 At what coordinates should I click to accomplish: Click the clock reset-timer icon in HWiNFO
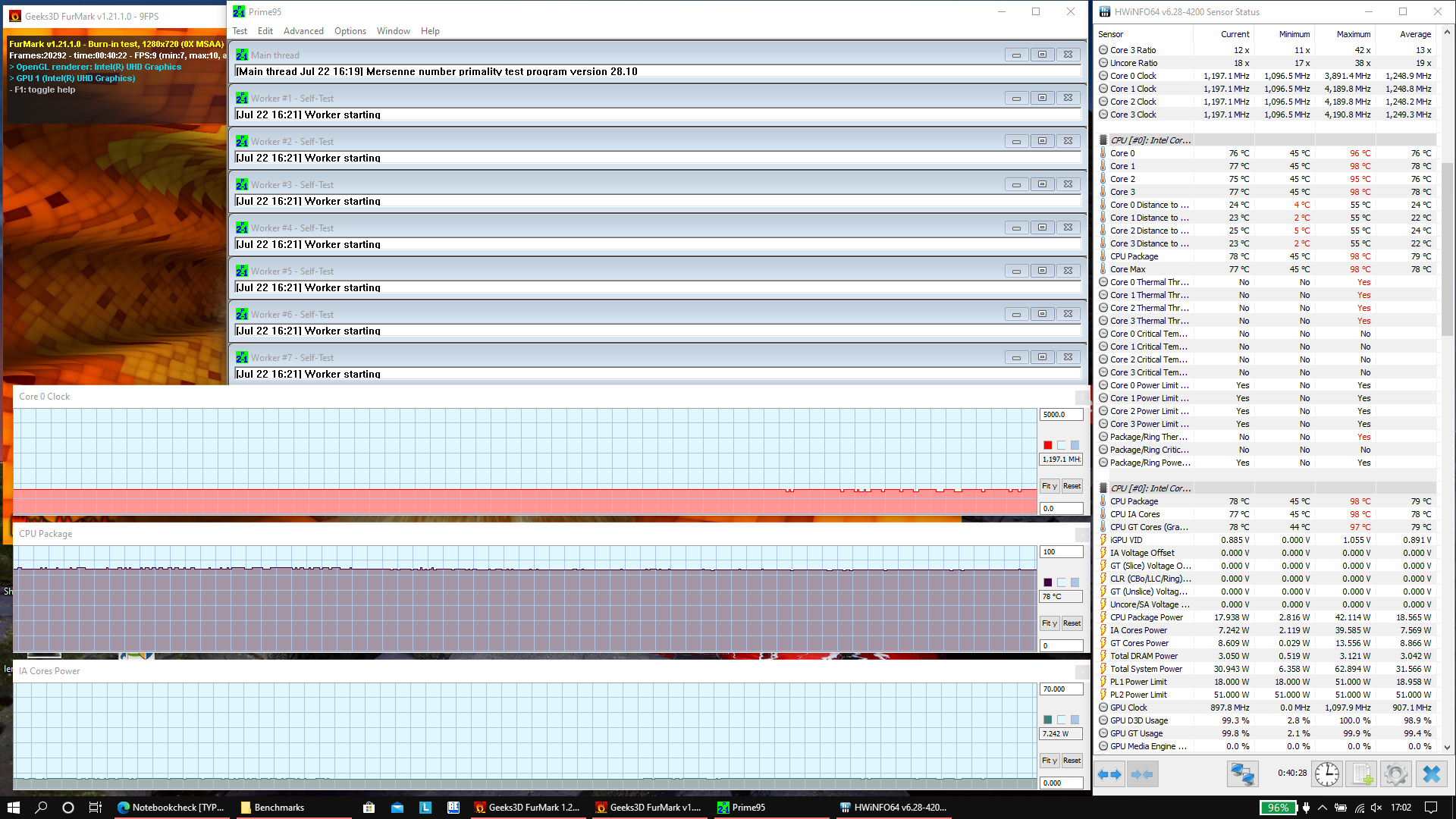pos(1326,774)
